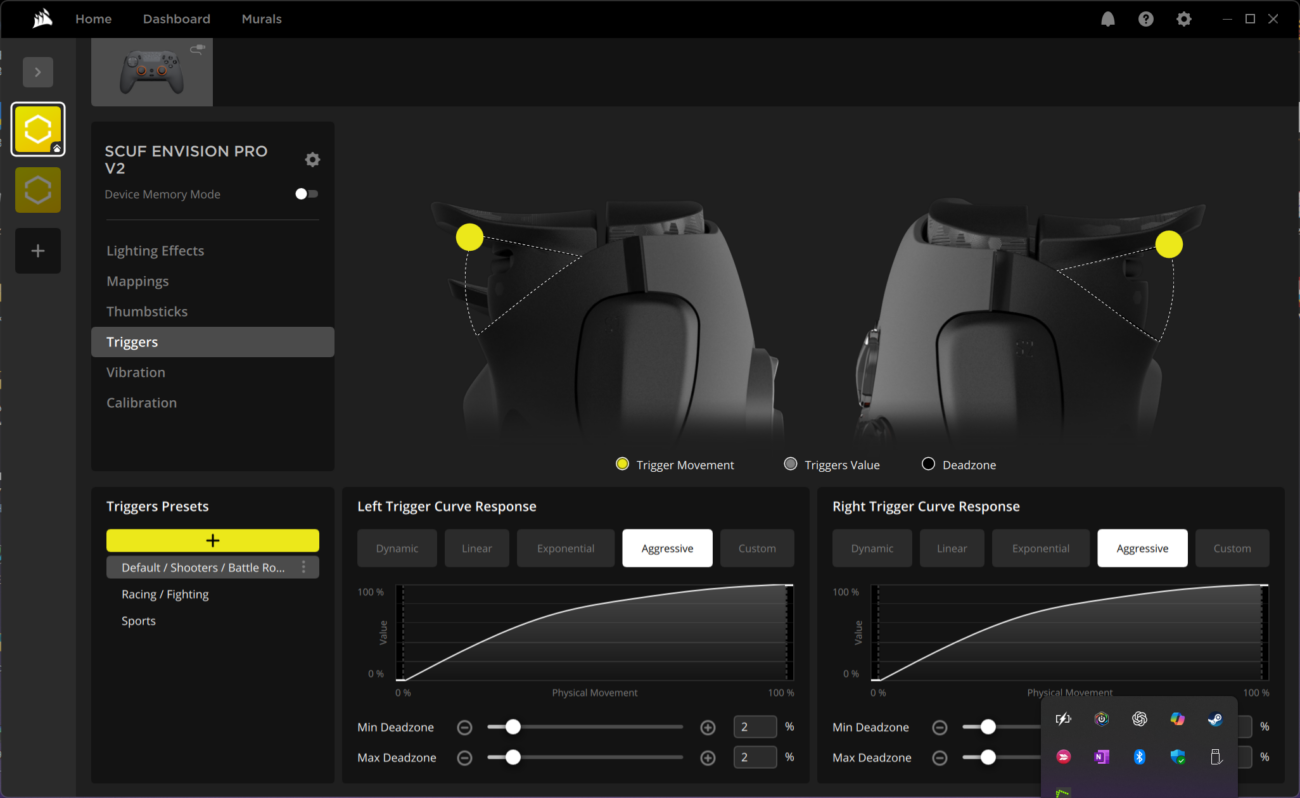
Task: Decrease left trigger Max Deadzone with minus
Action: click(465, 758)
